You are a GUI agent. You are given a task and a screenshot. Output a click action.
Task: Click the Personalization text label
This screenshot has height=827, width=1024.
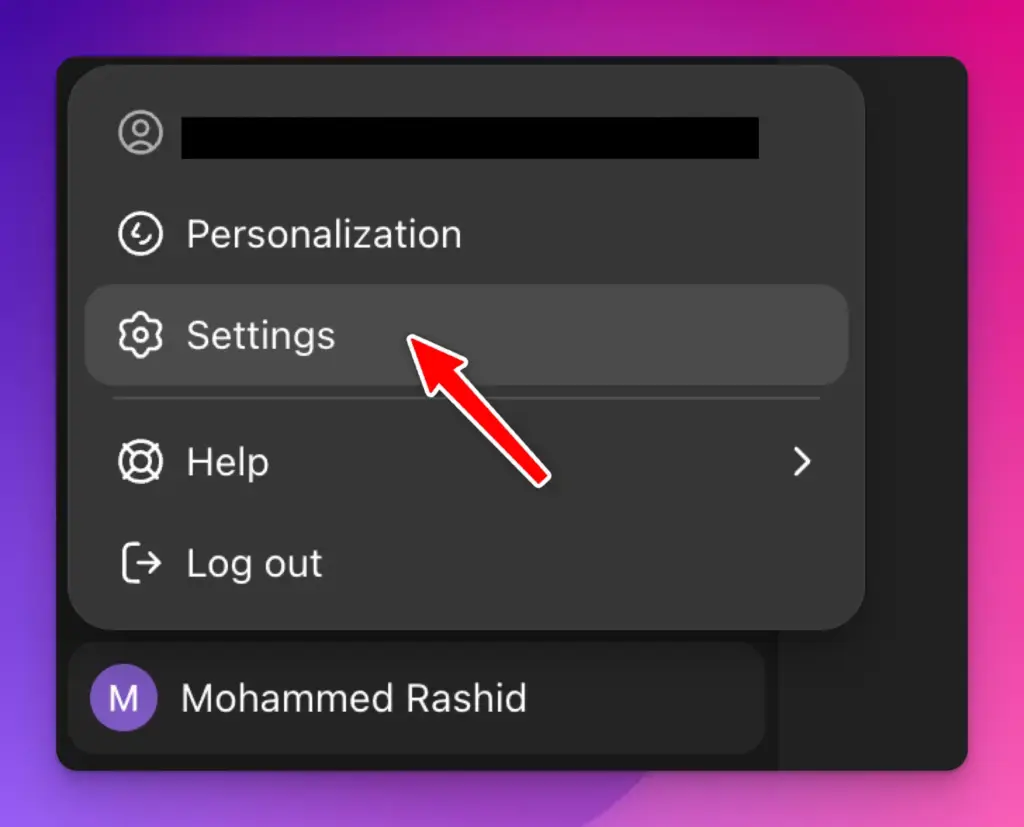point(324,234)
